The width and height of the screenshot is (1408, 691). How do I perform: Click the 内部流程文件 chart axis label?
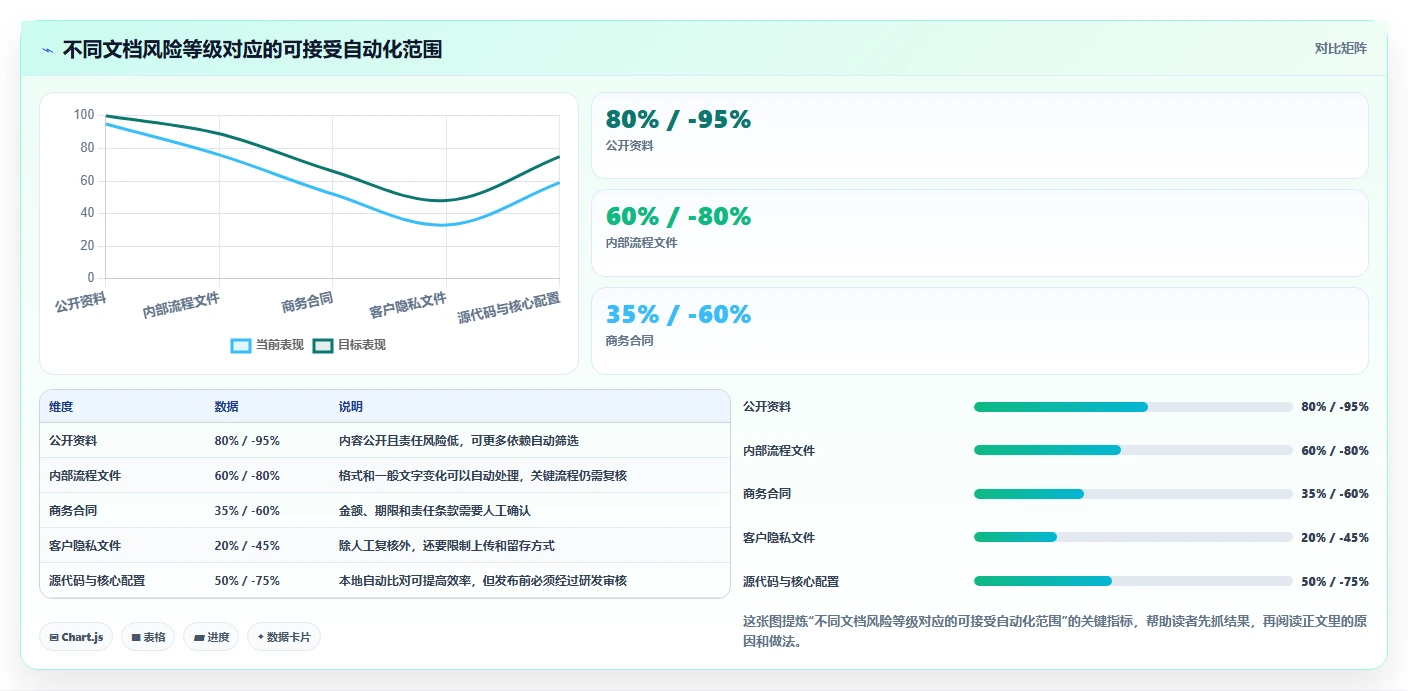point(181,305)
